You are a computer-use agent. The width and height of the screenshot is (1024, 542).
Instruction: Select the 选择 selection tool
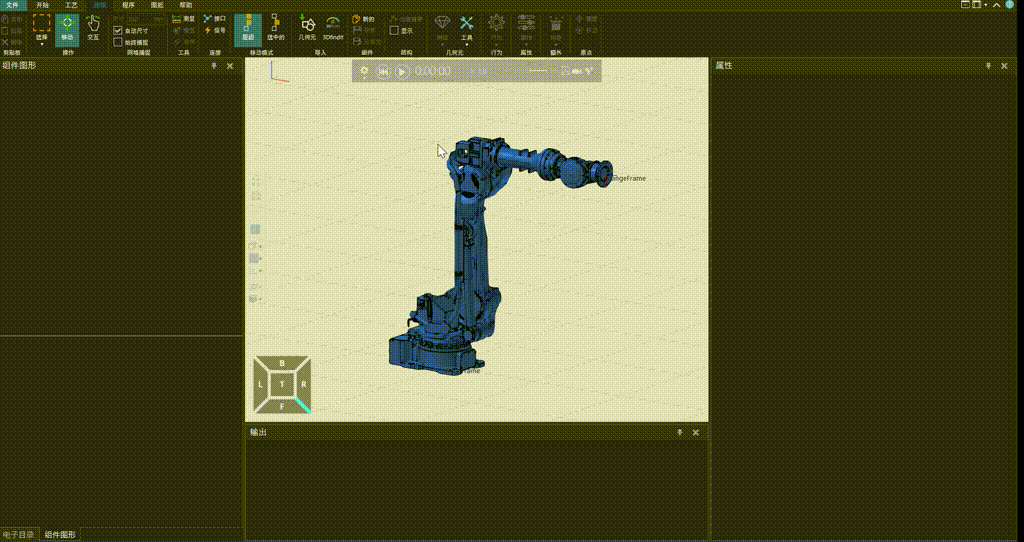point(41,26)
